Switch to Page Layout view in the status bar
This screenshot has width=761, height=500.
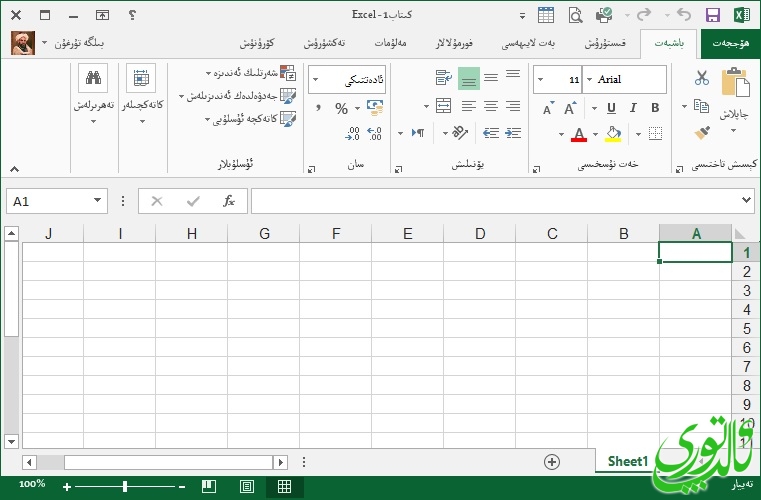(247, 486)
